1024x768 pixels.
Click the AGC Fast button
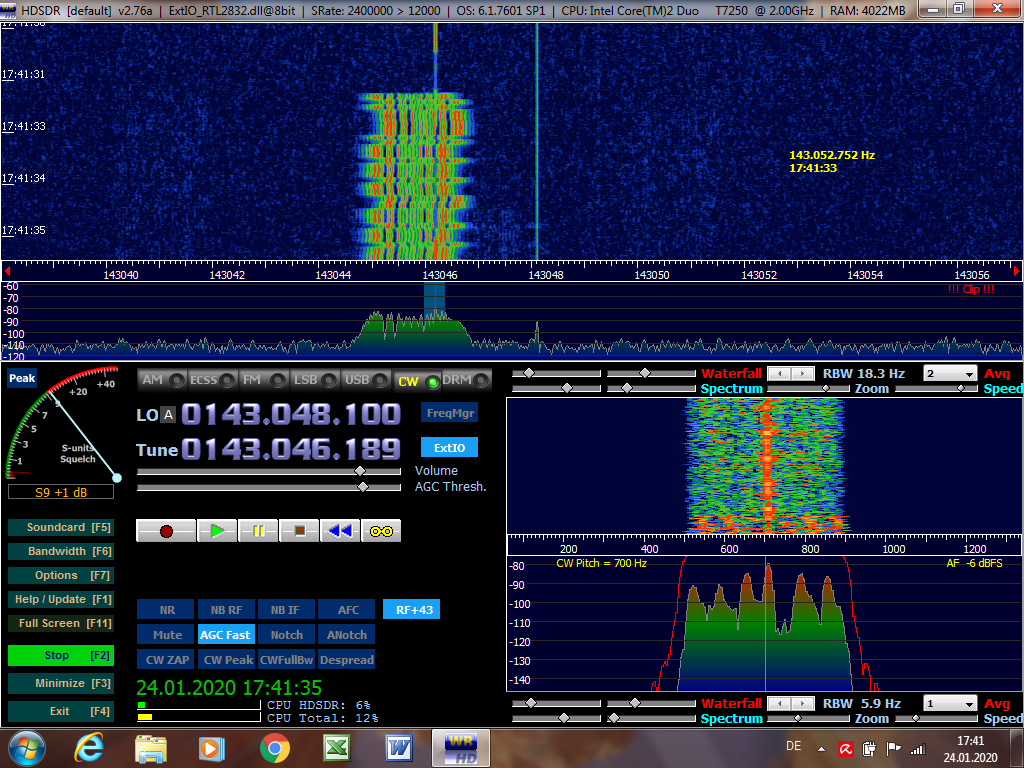click(226, 635)
